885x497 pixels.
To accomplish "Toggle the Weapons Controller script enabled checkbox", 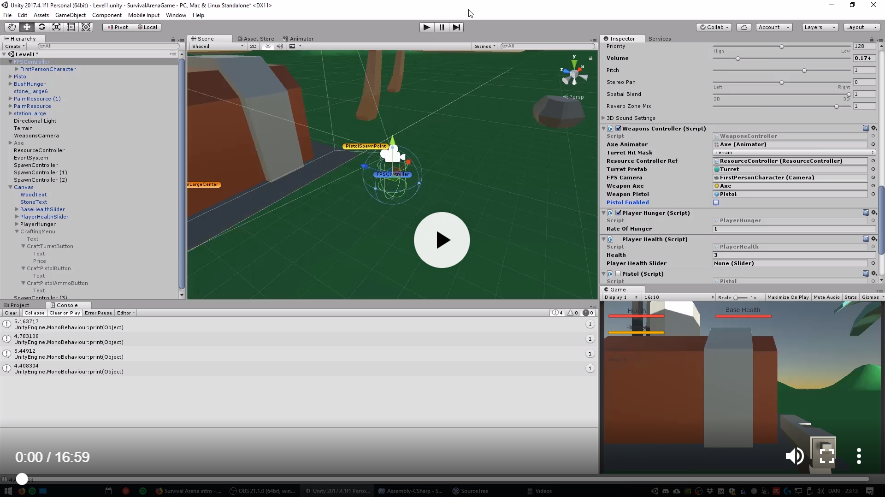I will pyautogui.click(x=616, y=128).
